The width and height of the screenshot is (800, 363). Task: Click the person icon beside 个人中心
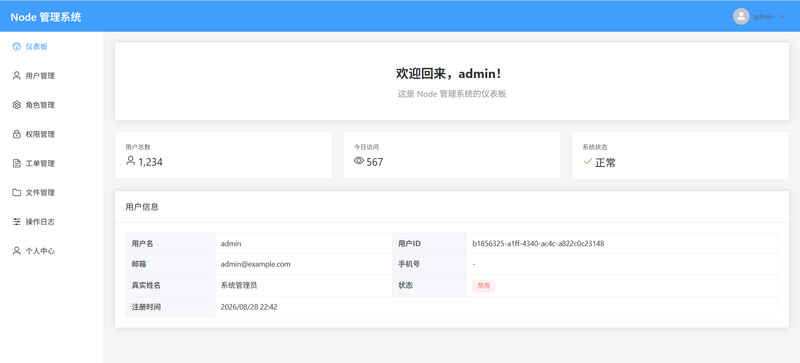[16, 251]
